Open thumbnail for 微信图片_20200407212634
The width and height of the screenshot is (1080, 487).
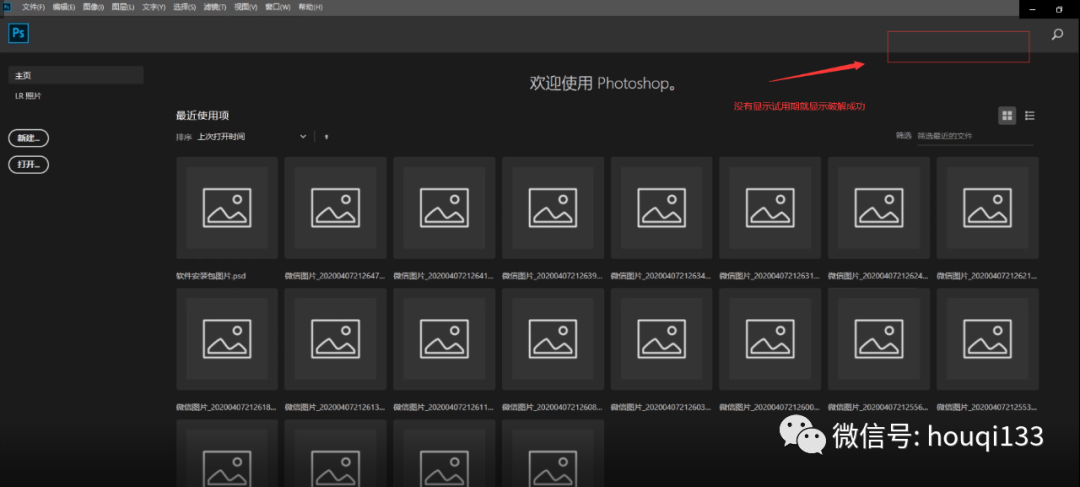coord(662,207)
